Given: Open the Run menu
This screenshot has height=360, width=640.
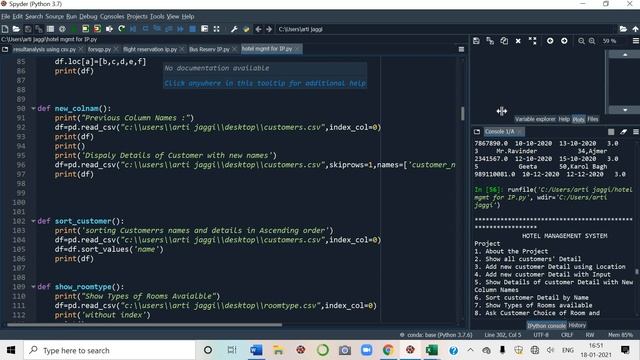Looking at the screenshot, I should [x=71, y=16].
